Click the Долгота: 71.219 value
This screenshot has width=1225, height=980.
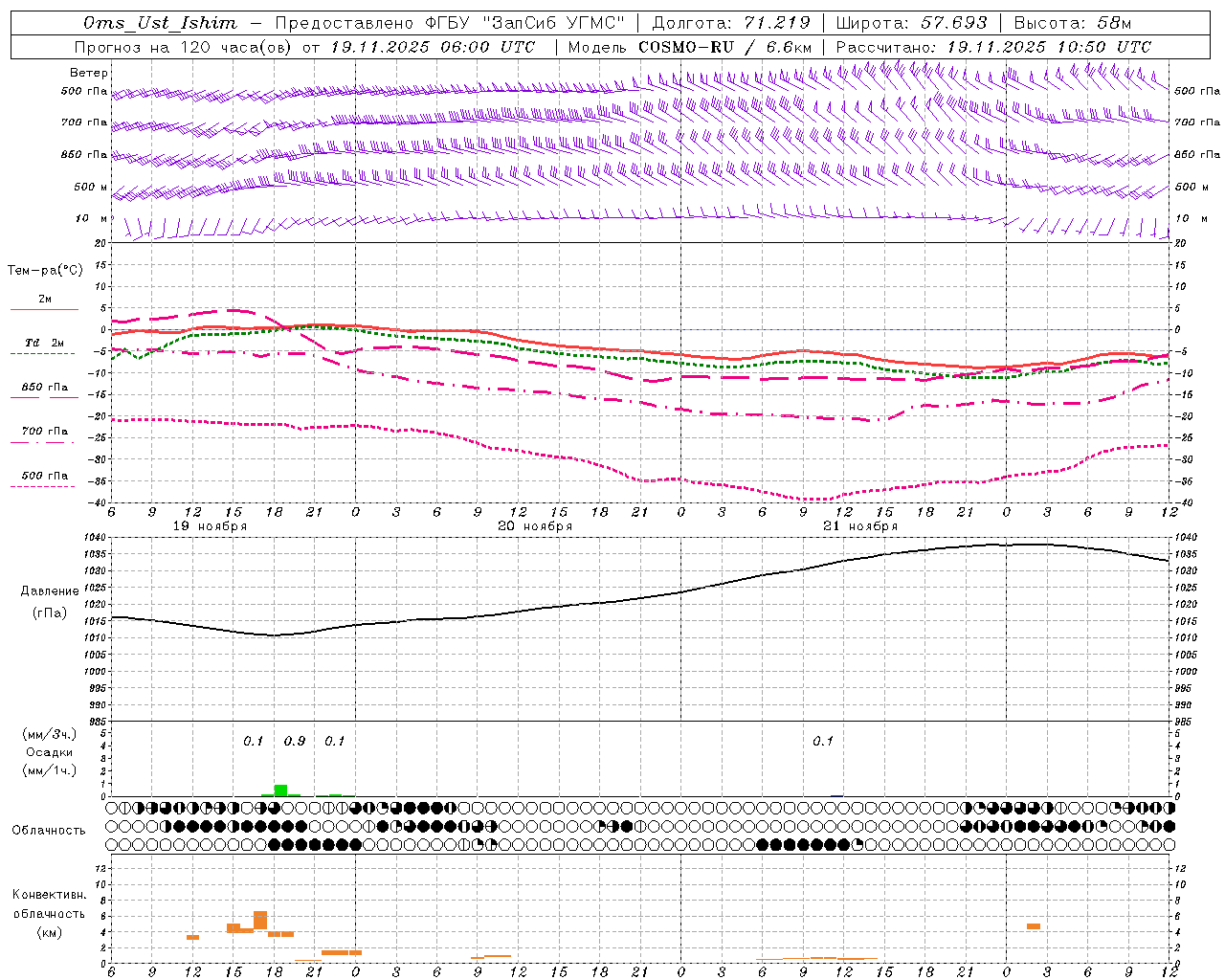pyautogui.click(x=731, y=23)
